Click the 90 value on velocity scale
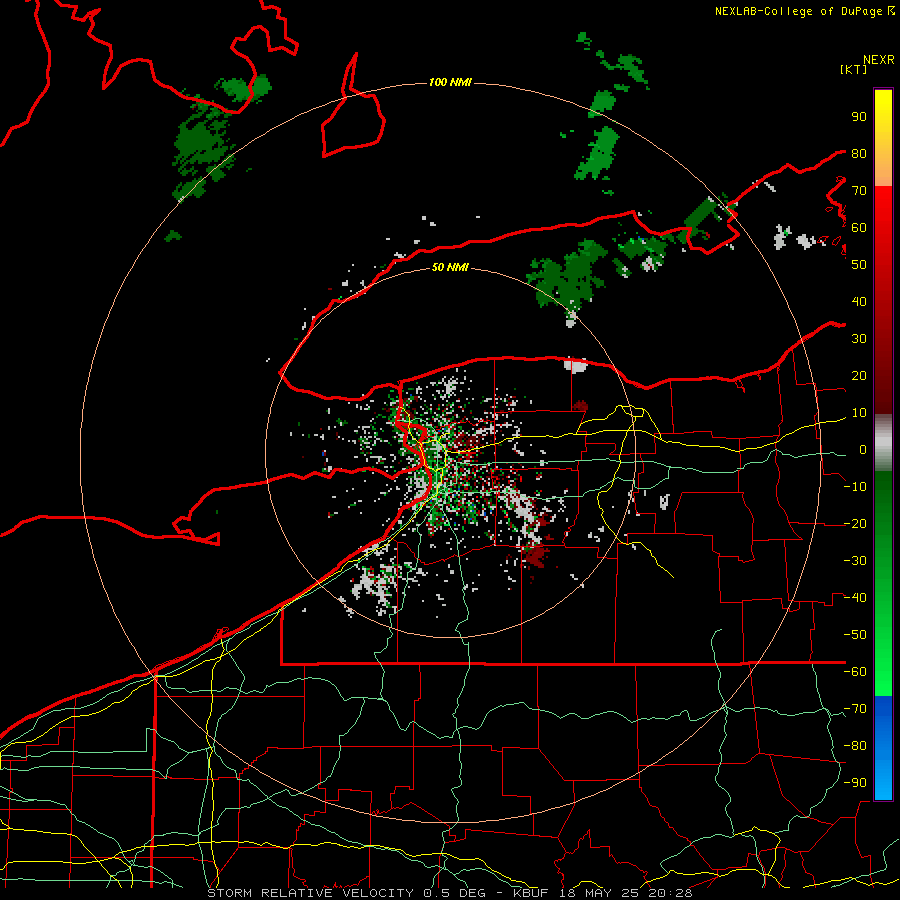The image size is (900, 900). point(859,117)
